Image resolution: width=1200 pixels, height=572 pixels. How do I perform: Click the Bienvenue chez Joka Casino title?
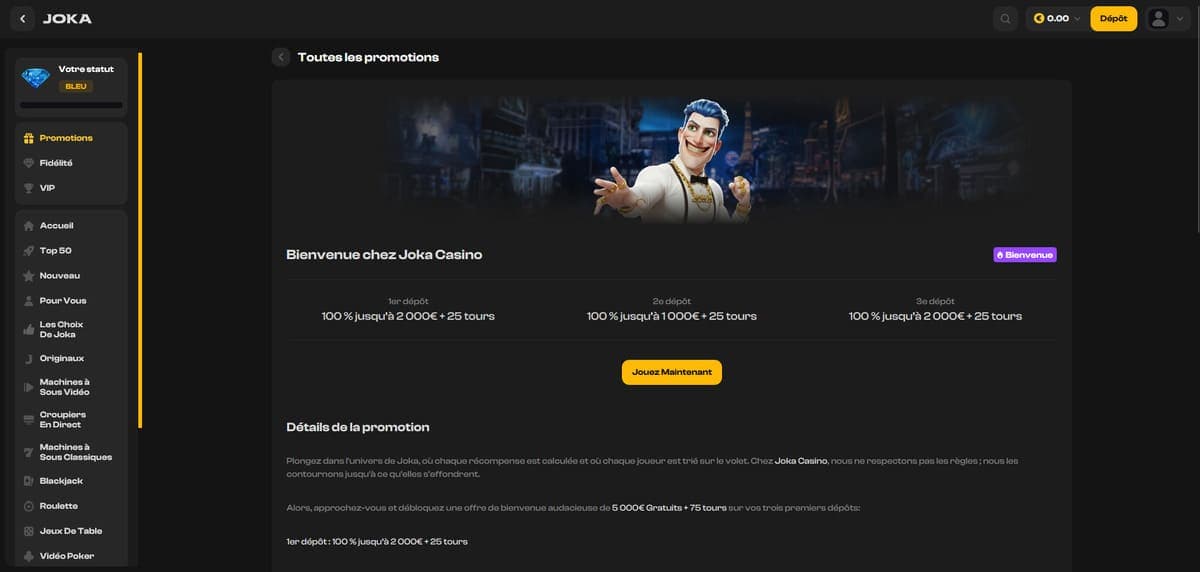point(384,255)
